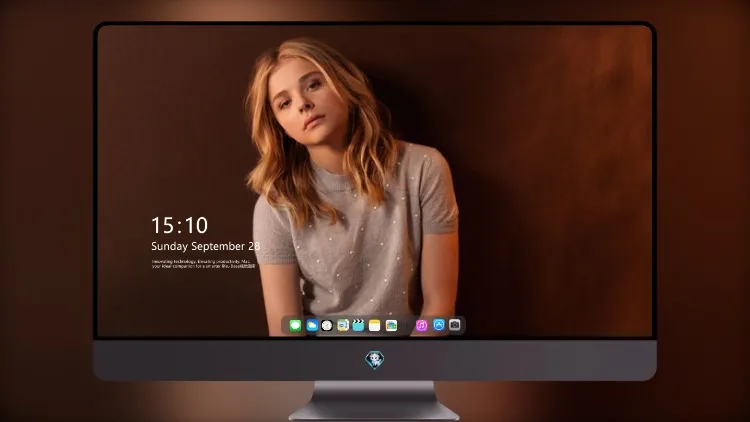Open the App Store in dock
This screenshot has width=750, height=422.
pos(439,325)
